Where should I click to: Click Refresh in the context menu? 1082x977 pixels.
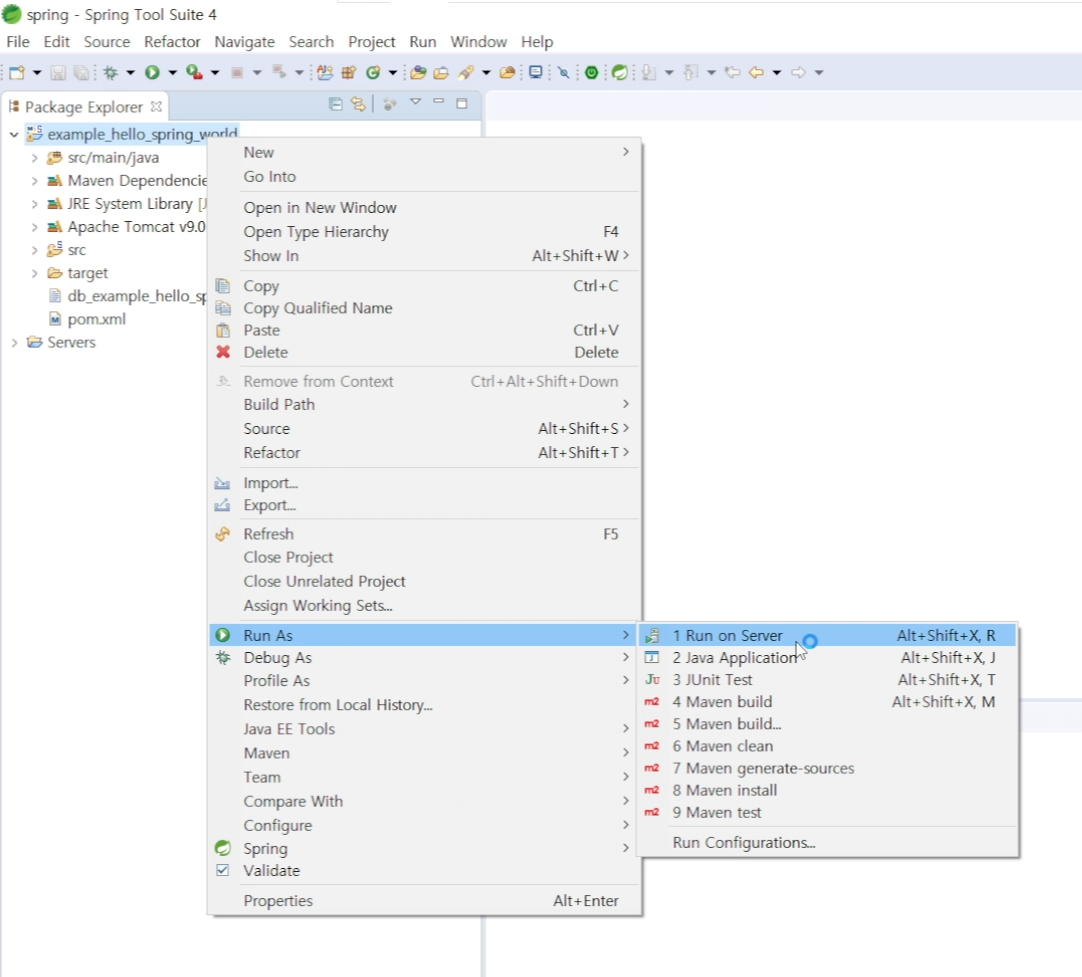(x=424, y=534)
